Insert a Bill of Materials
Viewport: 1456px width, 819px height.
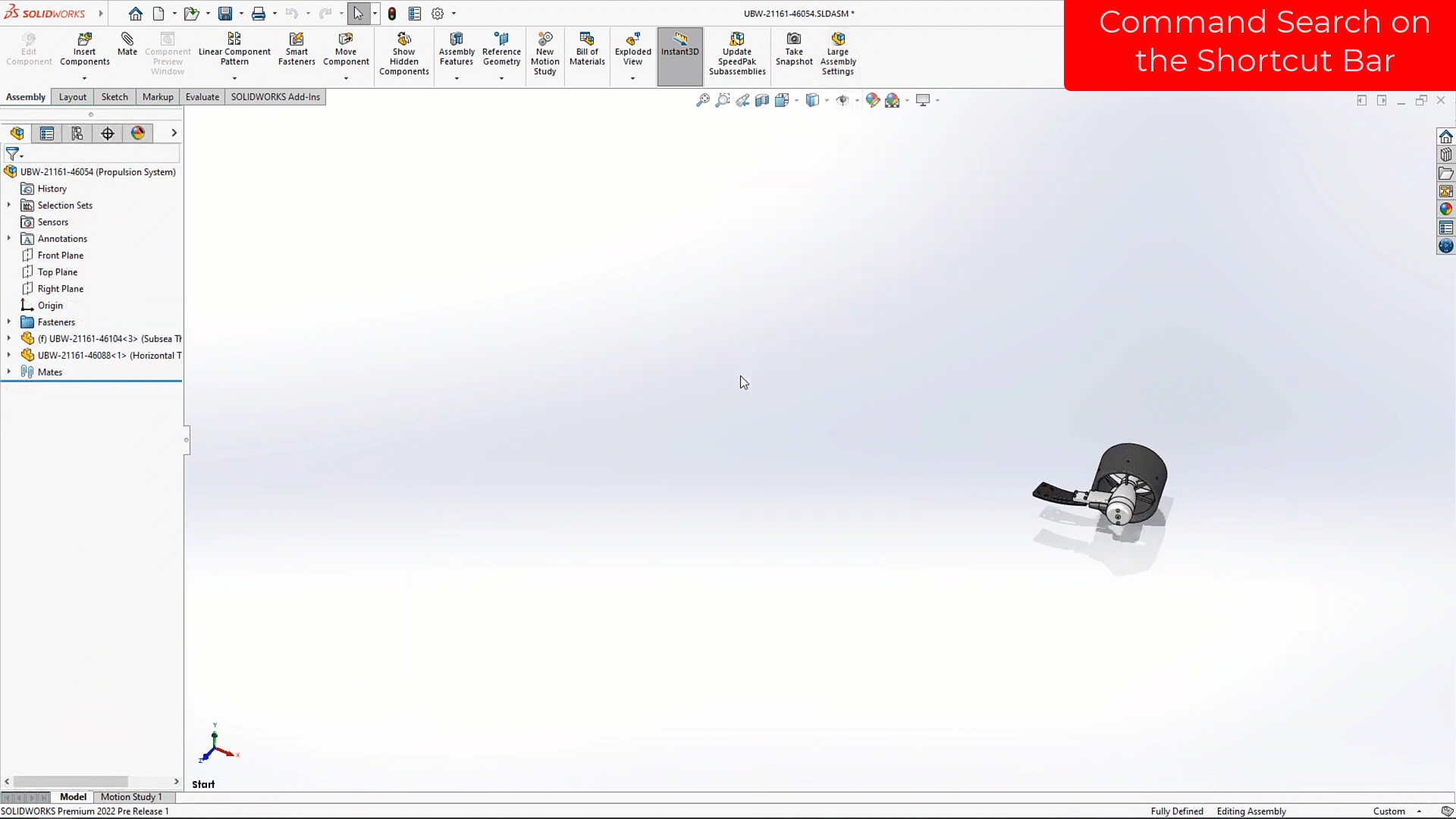coord(587,49)
